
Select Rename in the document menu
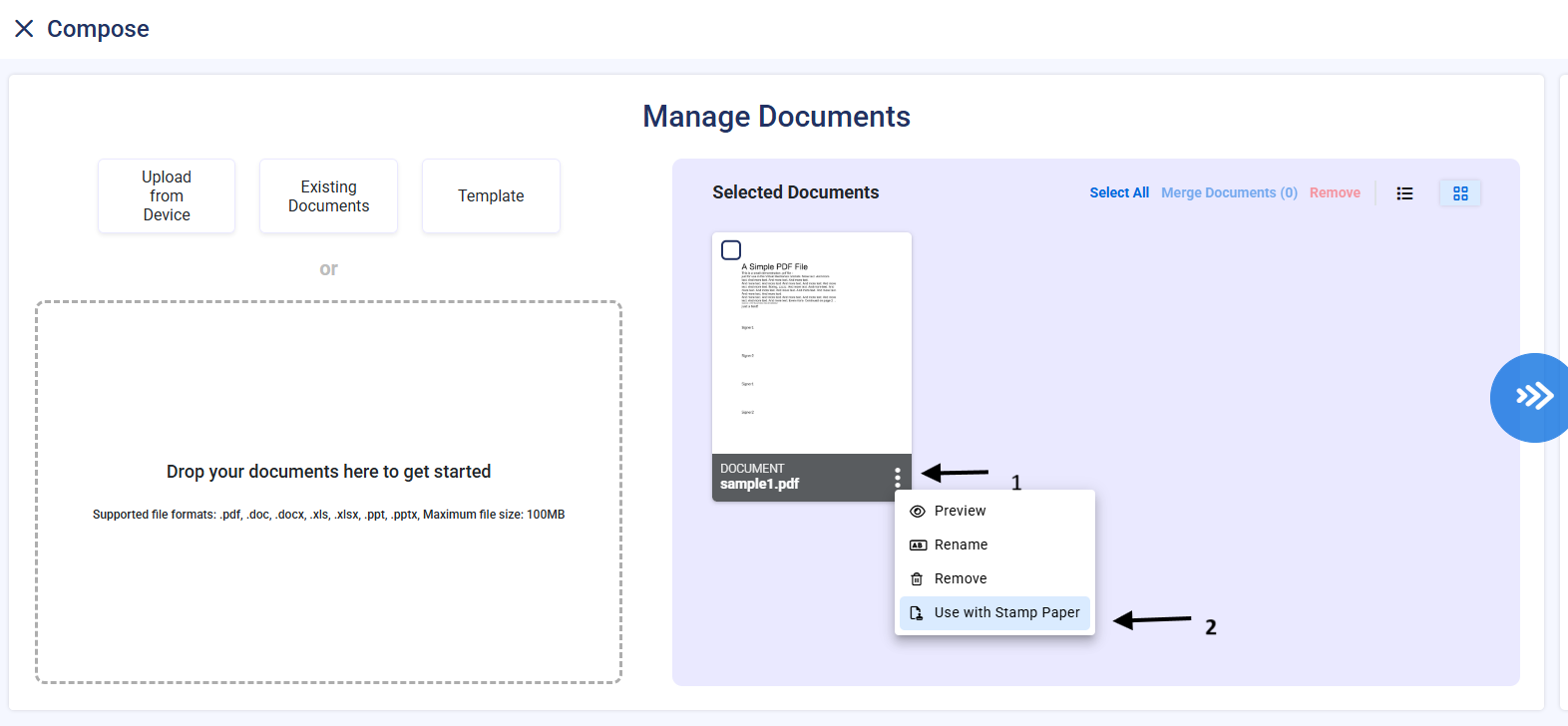pyautogui.click(x=961, y=544)
